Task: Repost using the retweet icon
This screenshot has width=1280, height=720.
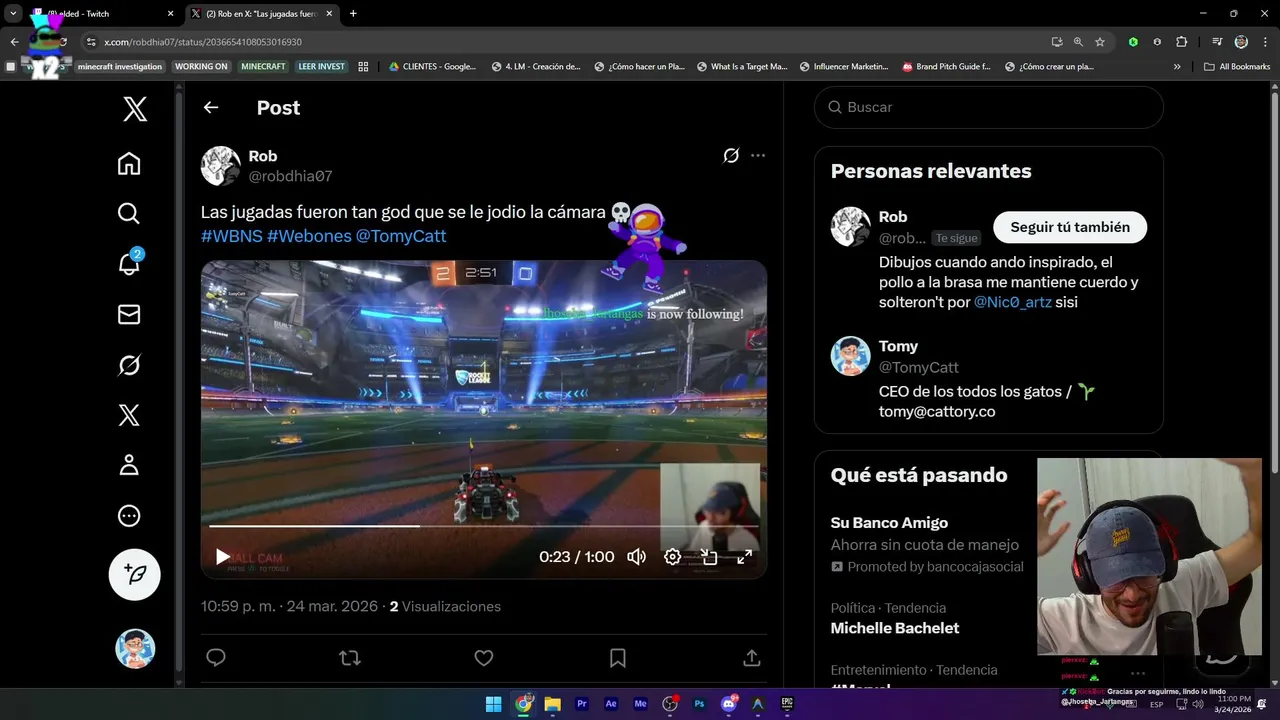Action: [350, 657]
